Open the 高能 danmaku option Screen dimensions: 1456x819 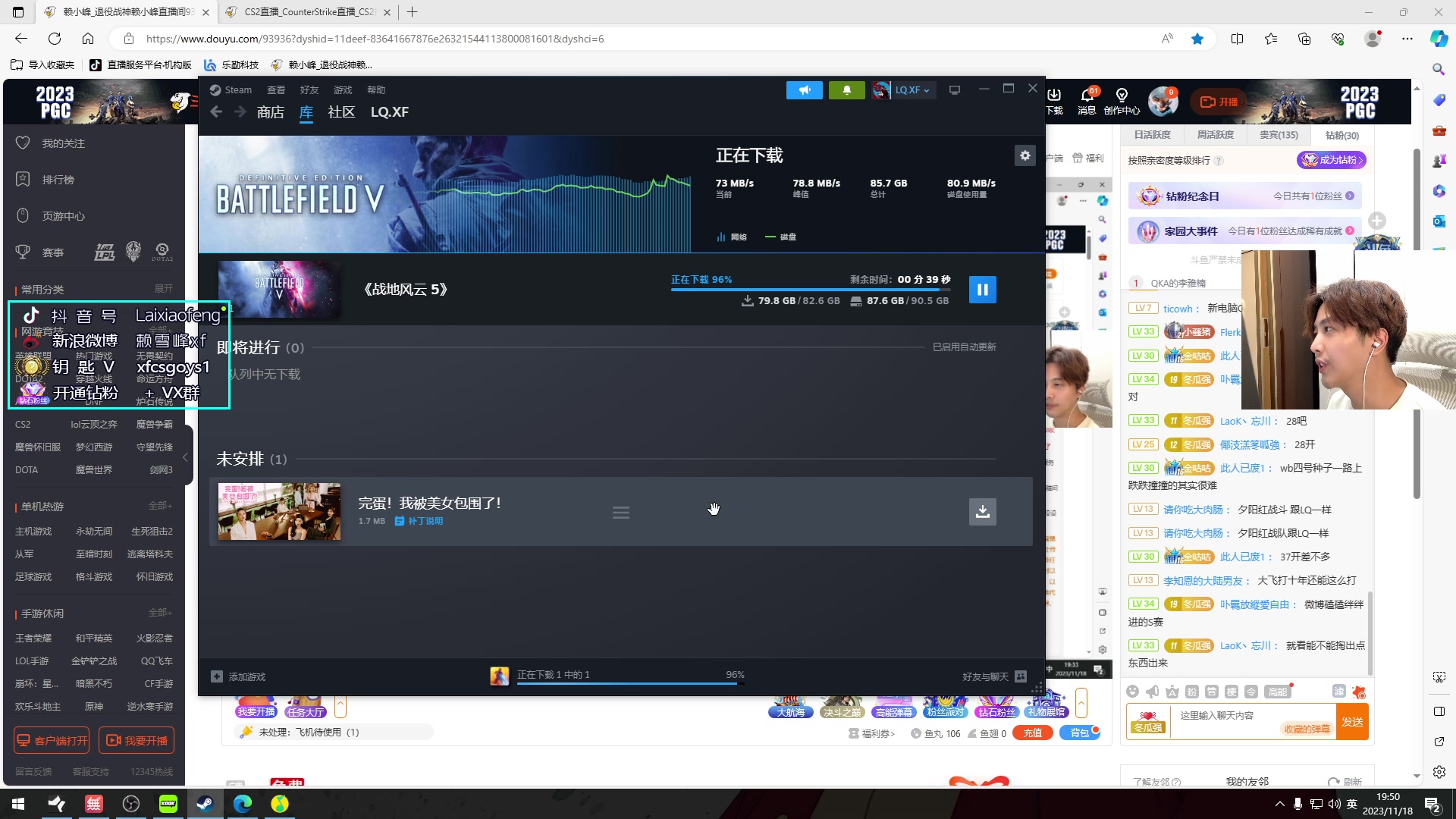1278,692
